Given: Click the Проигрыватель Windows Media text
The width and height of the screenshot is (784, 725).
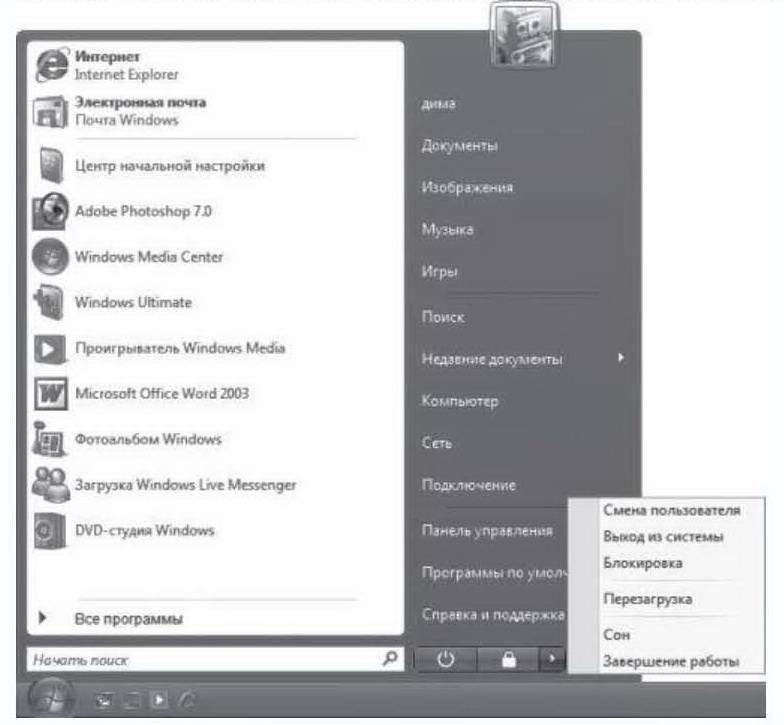Looking at the screenshot, I should coord(180,348).
